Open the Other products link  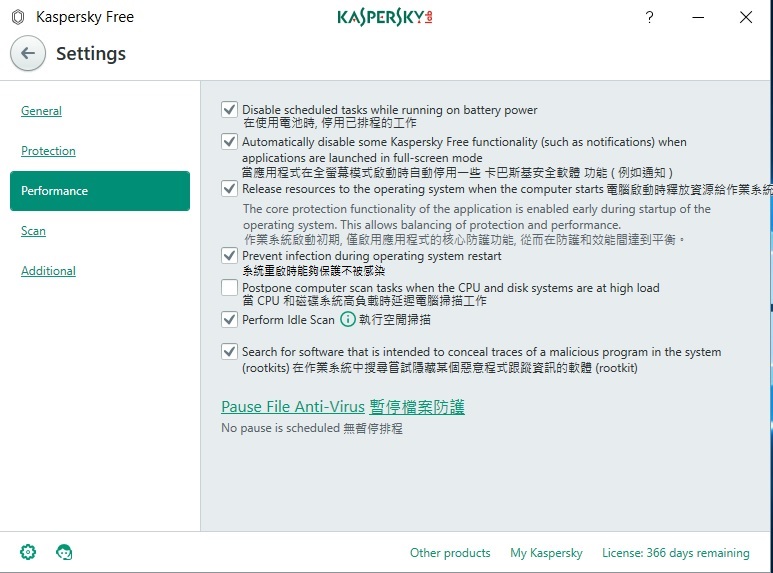coord(450,553)
